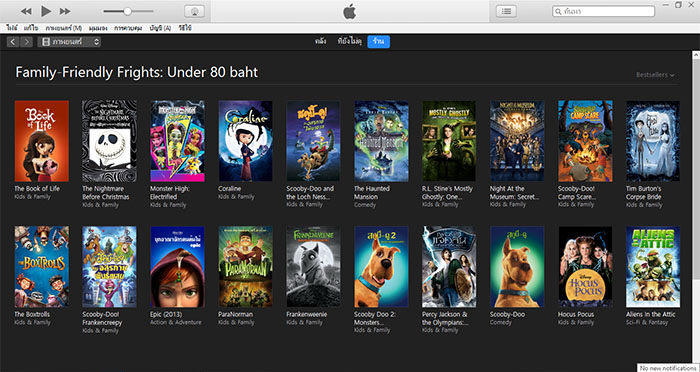Open Monster High: Electrified poster

178,141
